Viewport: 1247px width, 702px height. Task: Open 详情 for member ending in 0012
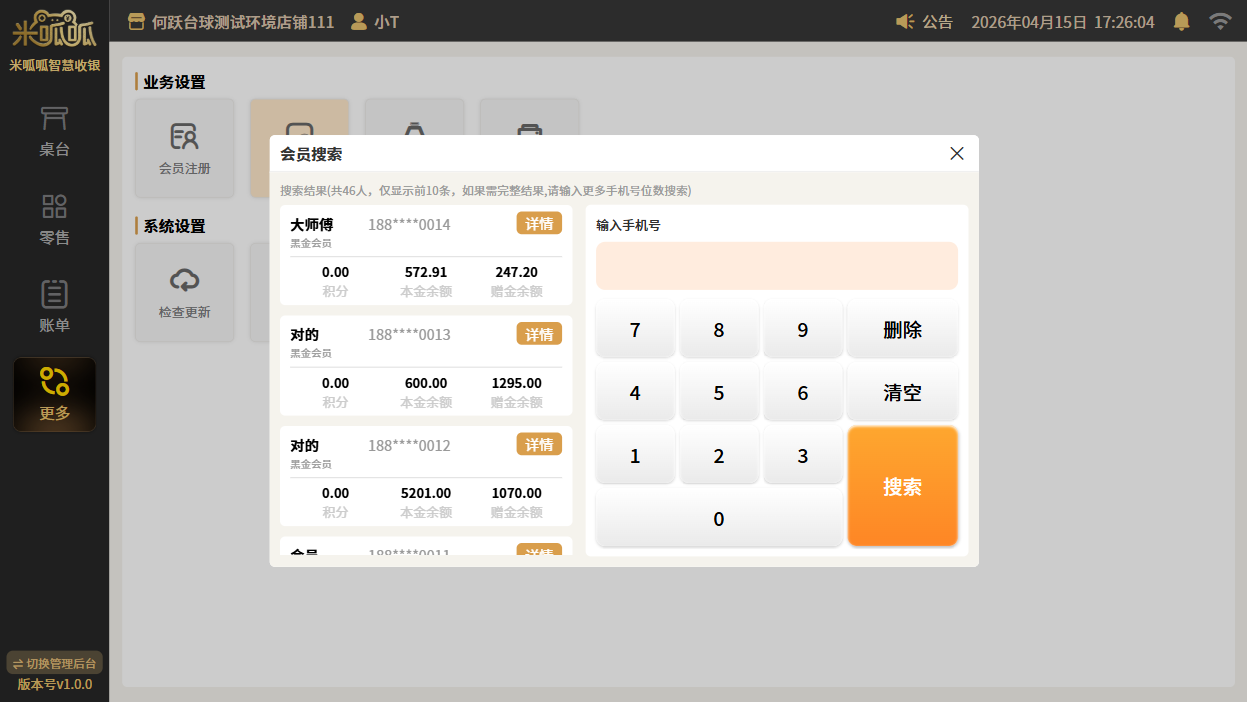pos(539,445)
